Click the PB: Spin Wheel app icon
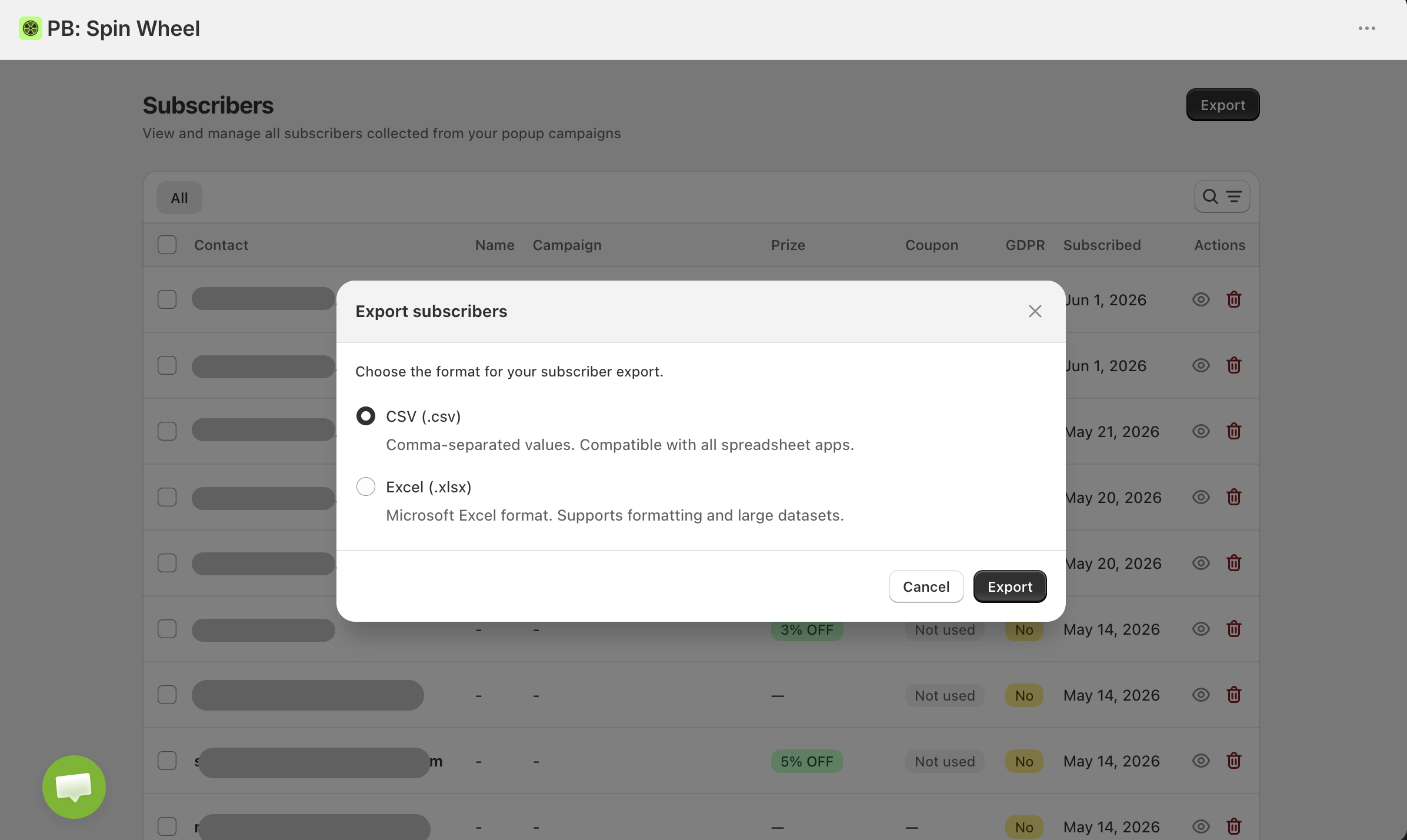 [x=31, y=29]
